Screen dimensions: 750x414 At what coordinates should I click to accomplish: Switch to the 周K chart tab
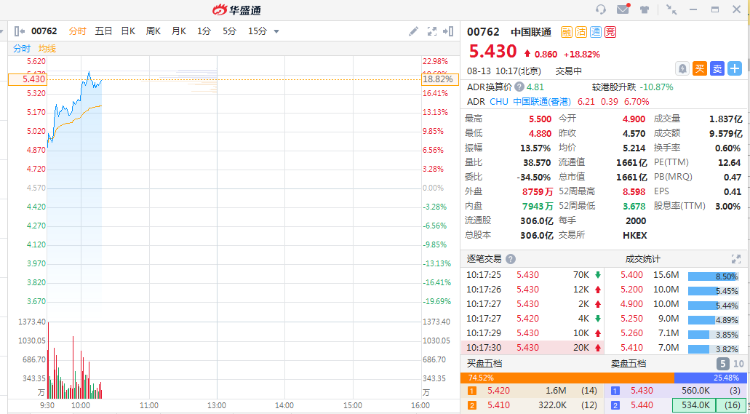(x=153, y=31)
